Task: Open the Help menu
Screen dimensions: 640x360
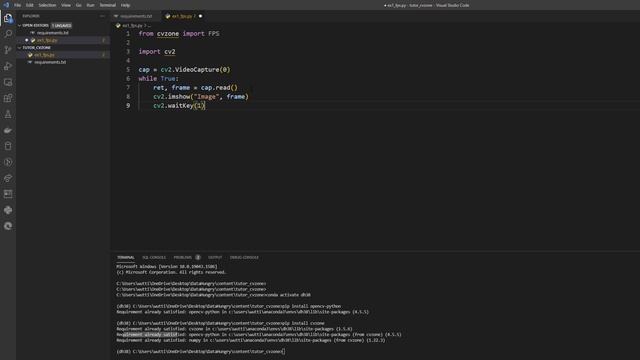Action: [125, 5]
